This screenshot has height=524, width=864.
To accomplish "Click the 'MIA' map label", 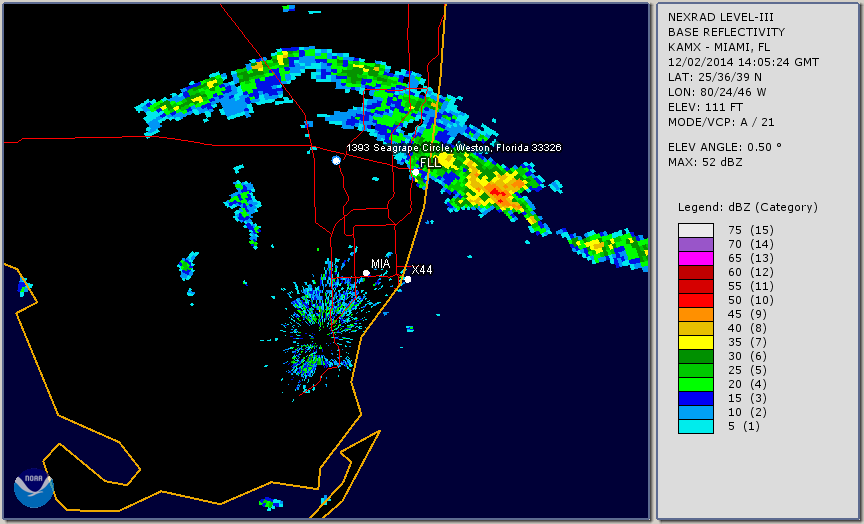I will tap(381, 264).
